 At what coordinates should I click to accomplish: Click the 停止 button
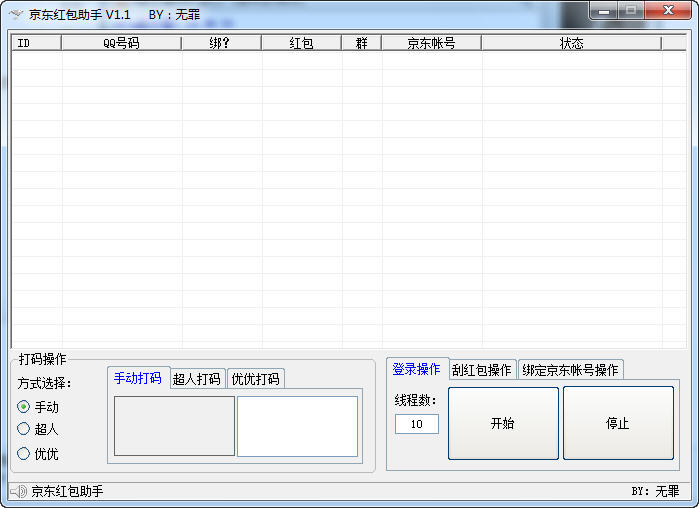[618, 423]
